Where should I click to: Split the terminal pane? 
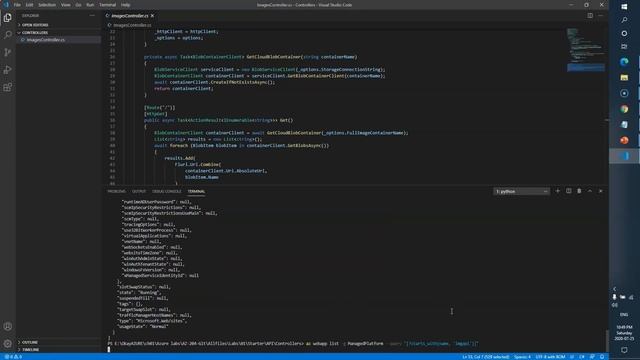[x=569, y=191]
